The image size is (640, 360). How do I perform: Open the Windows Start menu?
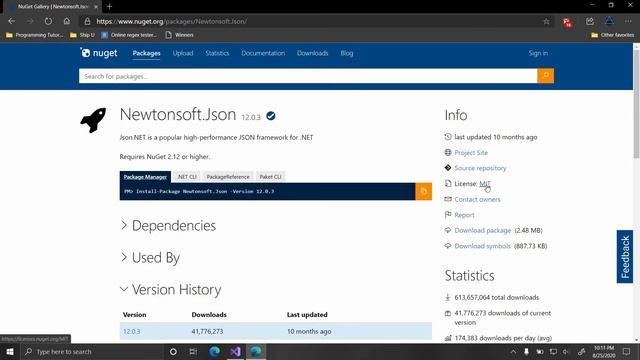point(10,351)
